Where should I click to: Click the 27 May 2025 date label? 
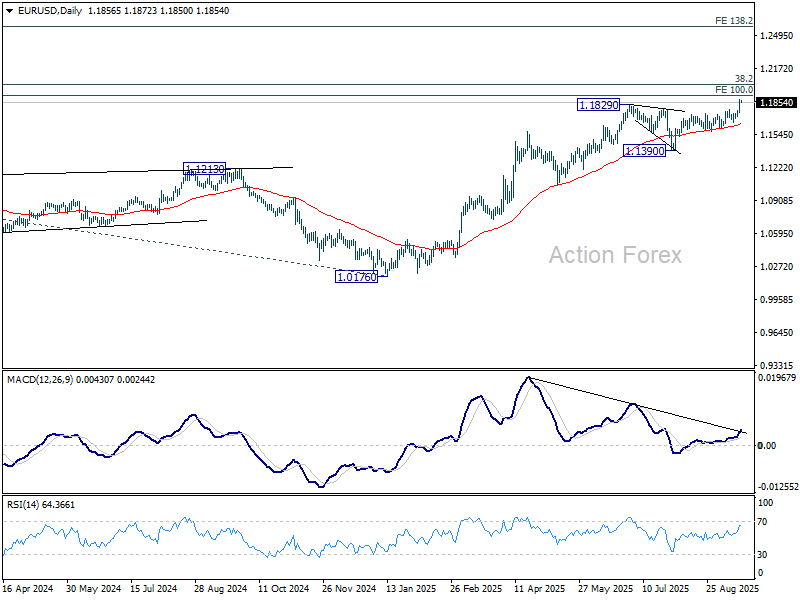[x=606, y=589]
